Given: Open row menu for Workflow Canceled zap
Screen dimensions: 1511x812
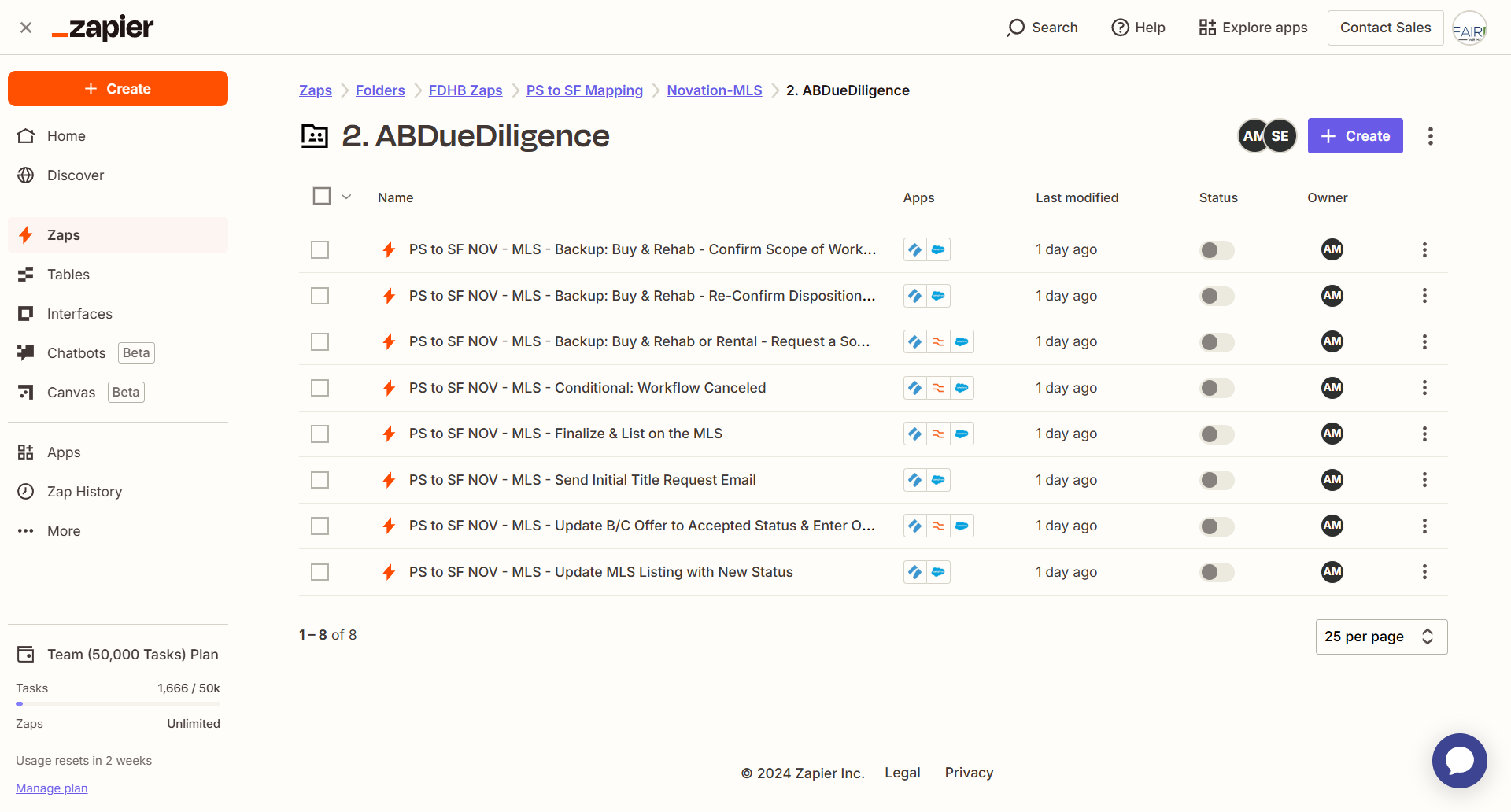Looking at the screenshot, I should pyautogui.click(x=1424, y=388).
